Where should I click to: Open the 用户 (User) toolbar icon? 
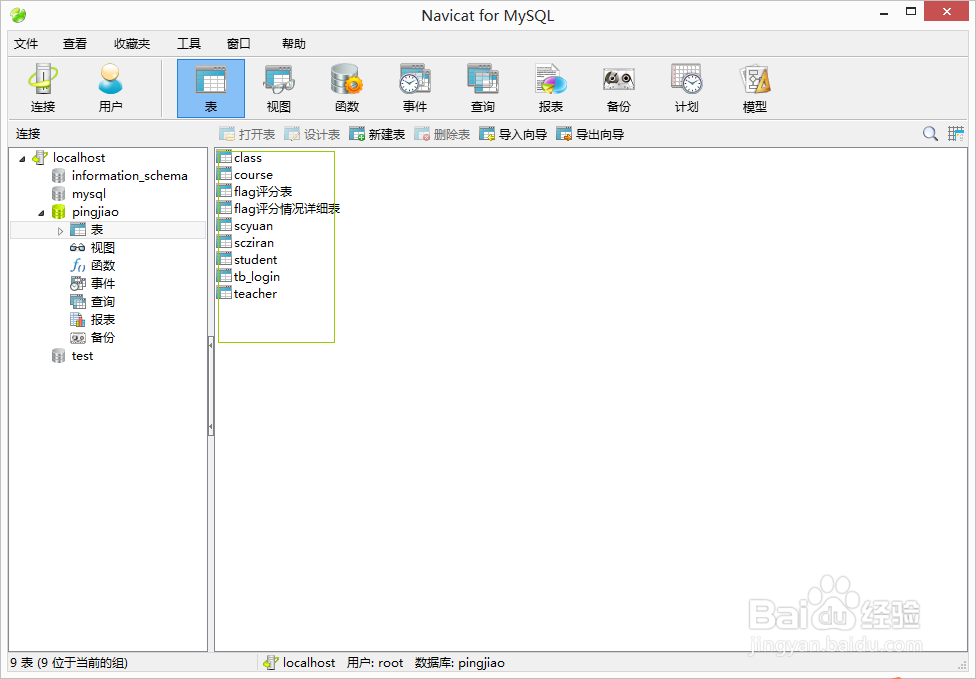[110, 88]
